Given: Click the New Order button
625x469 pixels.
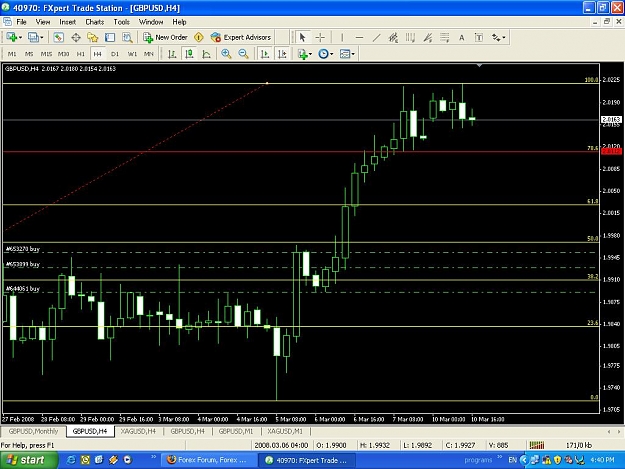Looking at the screenshot, I should [x=165, y=37].
